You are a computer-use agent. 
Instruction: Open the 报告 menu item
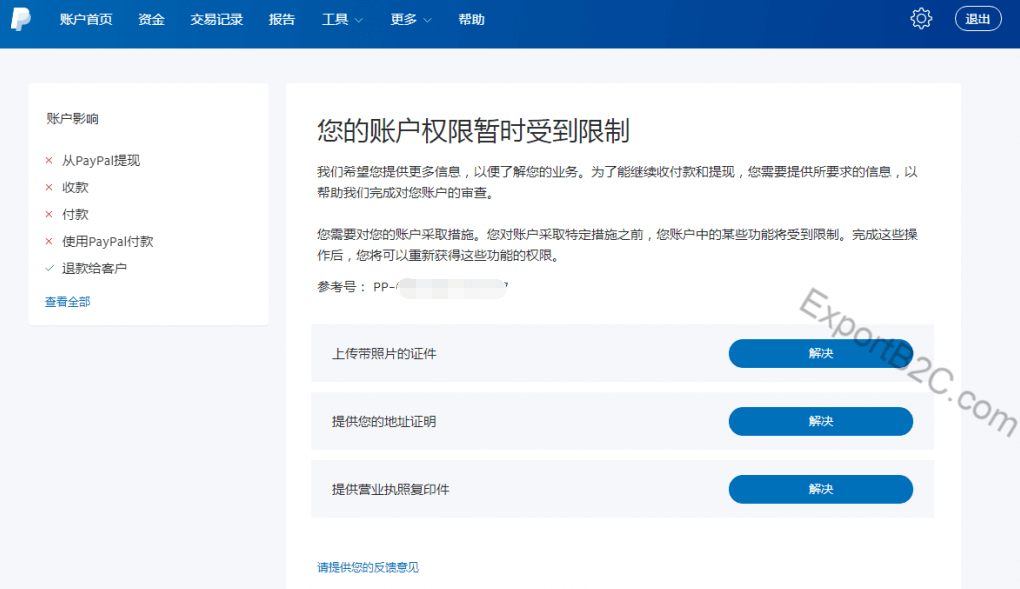click(x=282, y=20)
